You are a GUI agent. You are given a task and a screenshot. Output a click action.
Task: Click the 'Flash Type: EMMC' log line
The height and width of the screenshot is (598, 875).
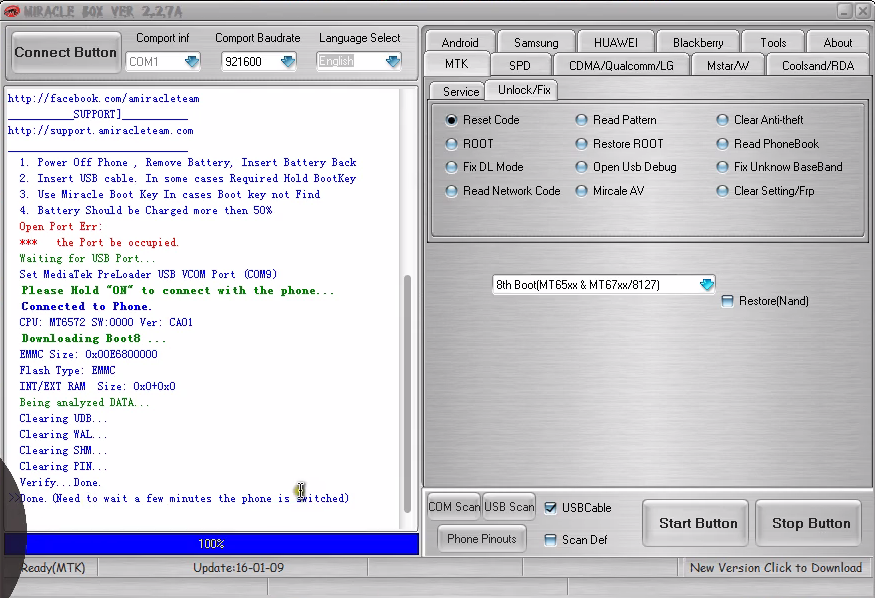click(x=68, y=370)
